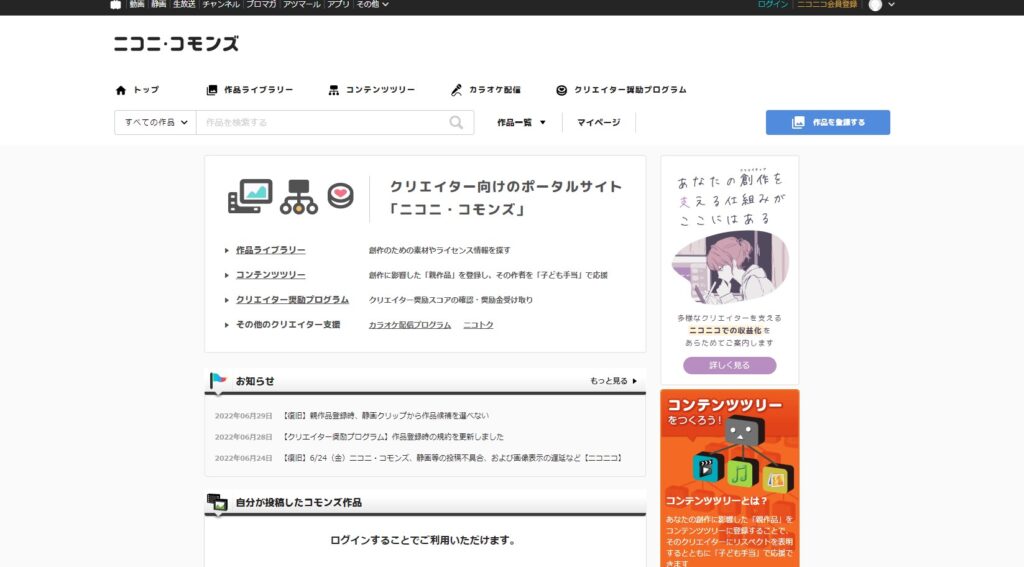The image size is (1024, 567).
Task: Click the large heart coin icon
Action: [340, 195]
